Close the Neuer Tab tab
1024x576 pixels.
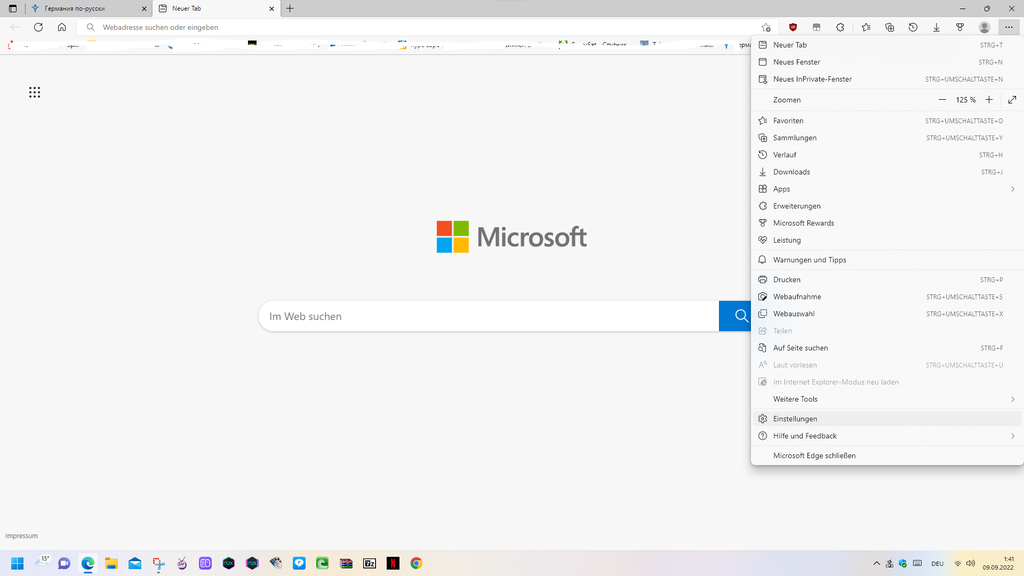272,8
